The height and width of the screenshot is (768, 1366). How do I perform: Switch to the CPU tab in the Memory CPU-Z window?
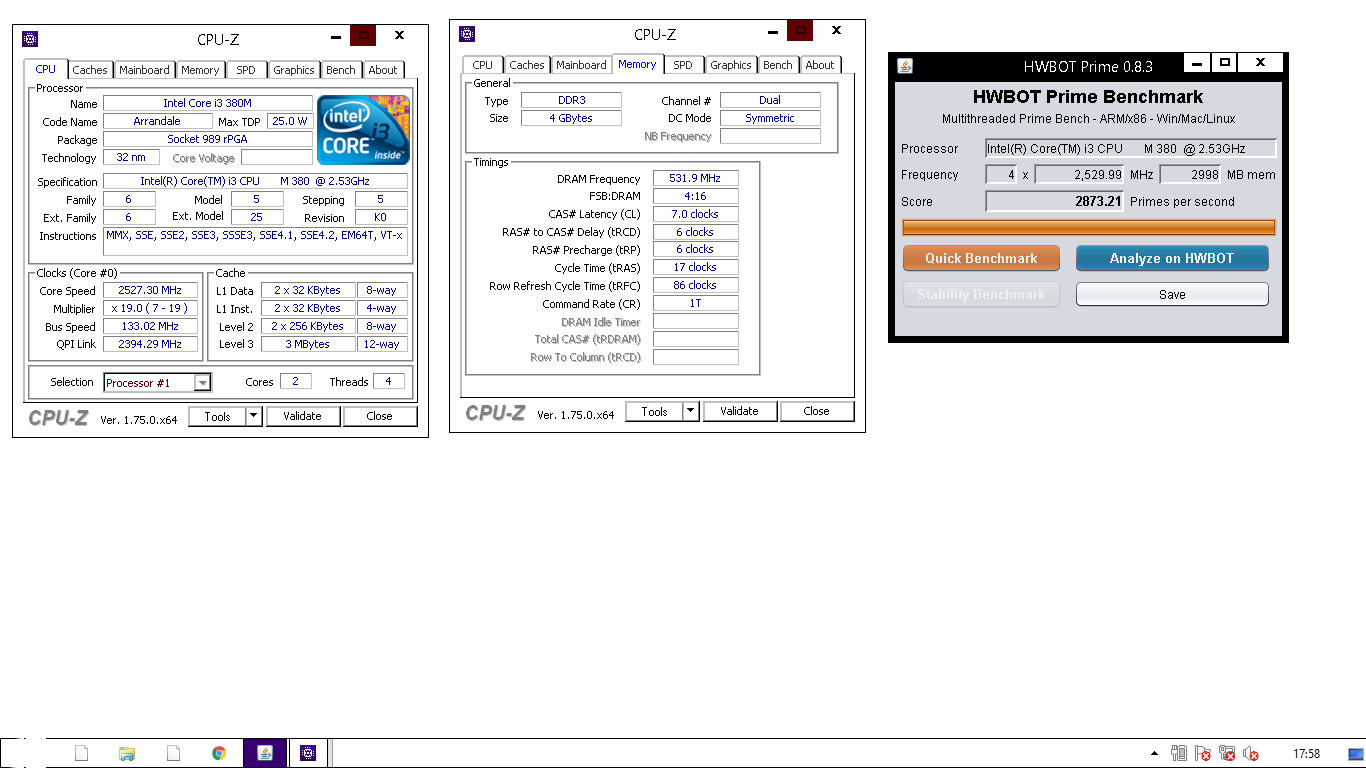[483, 65]
